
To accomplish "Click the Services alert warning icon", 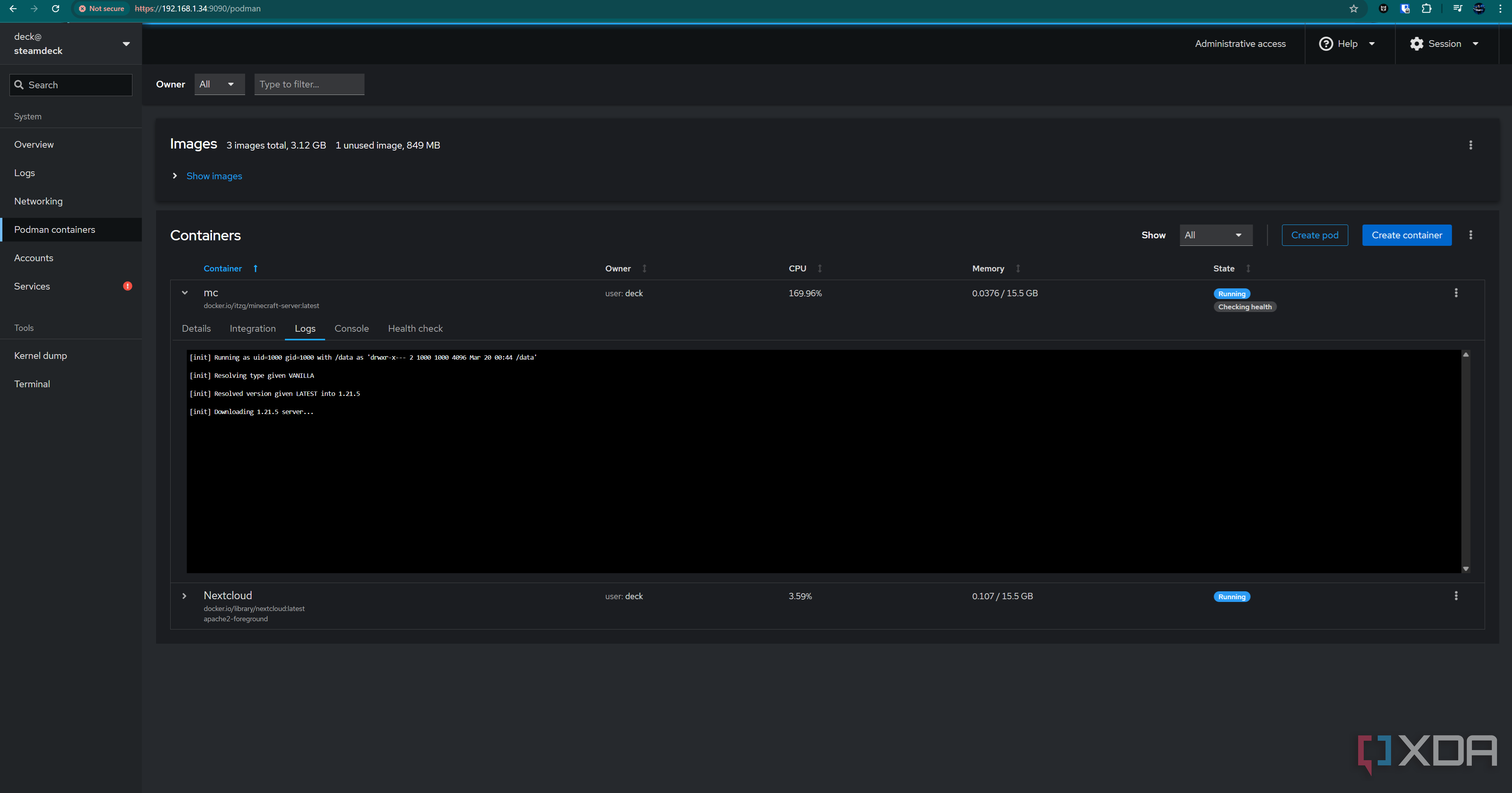I will (127, 286).
